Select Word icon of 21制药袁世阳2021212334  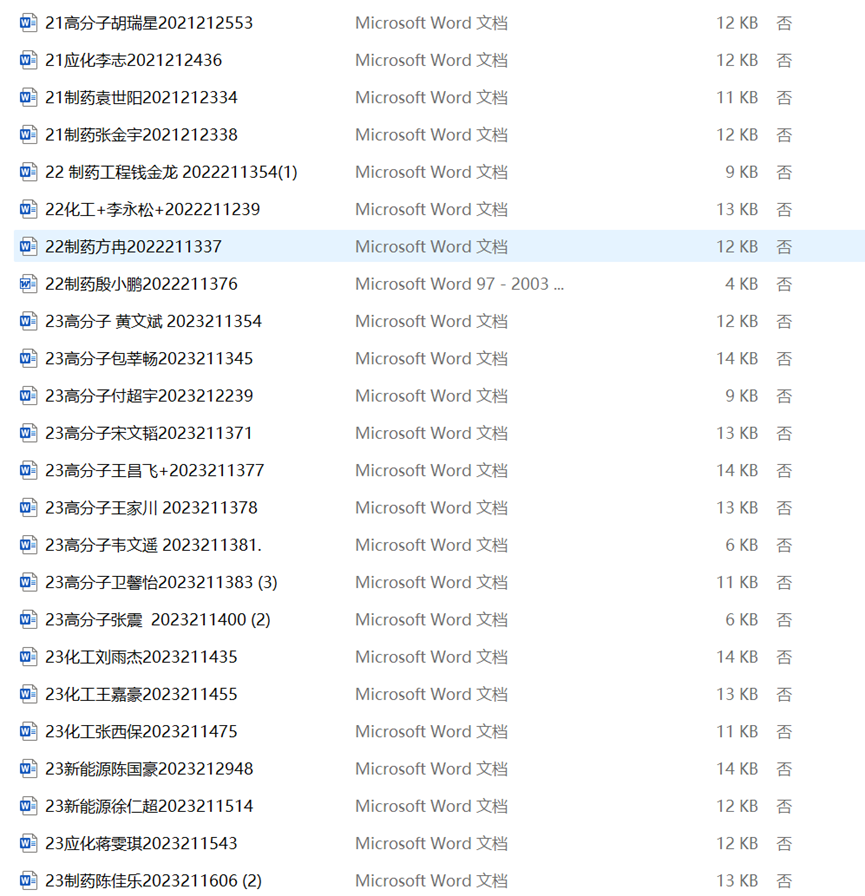coord(29,97)
